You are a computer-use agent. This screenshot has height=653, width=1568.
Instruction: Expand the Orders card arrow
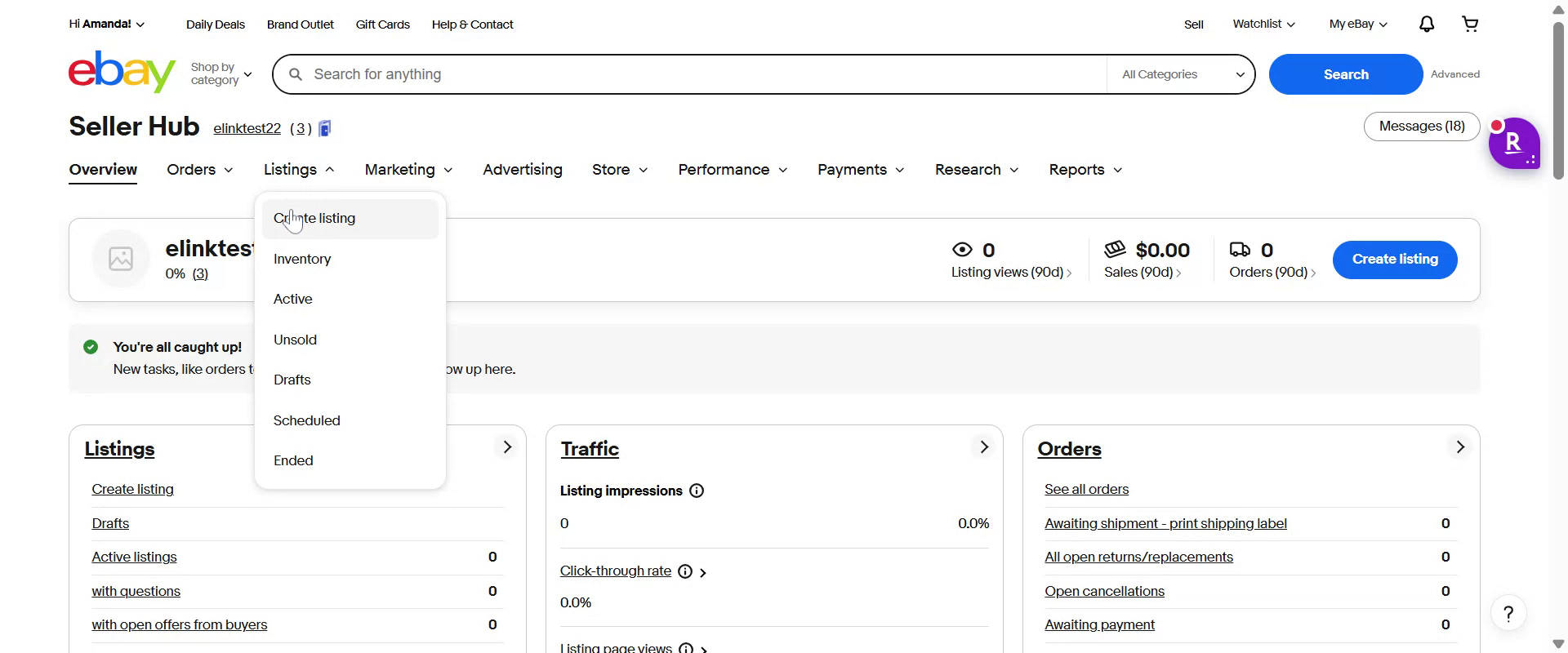click(x=1460, y=447)
